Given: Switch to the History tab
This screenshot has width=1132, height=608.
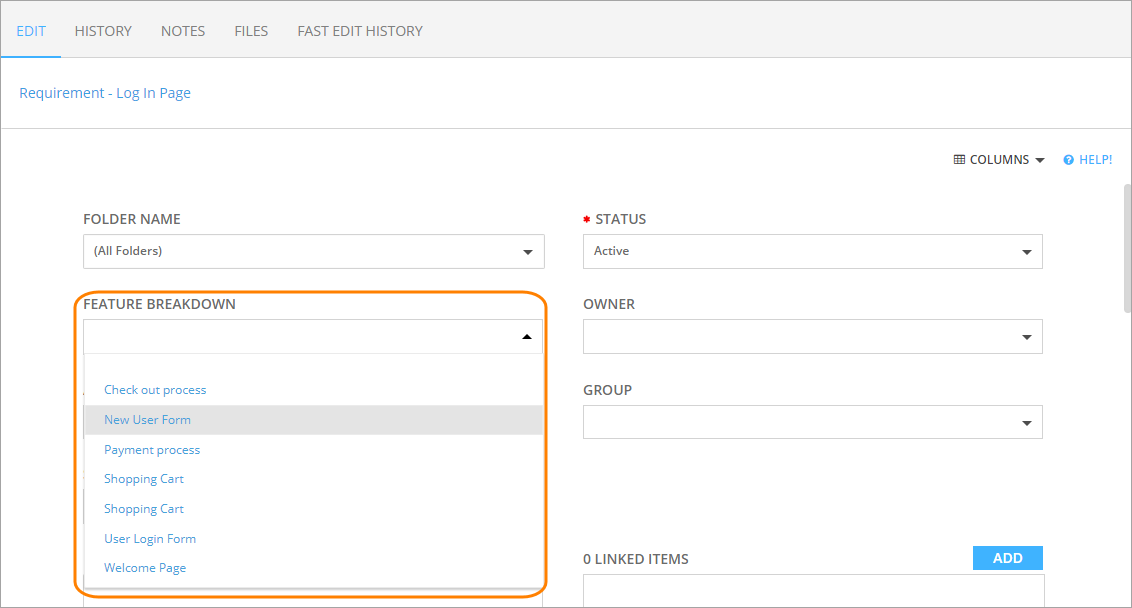Looking at the screenshot, I should tap(103, 31).
